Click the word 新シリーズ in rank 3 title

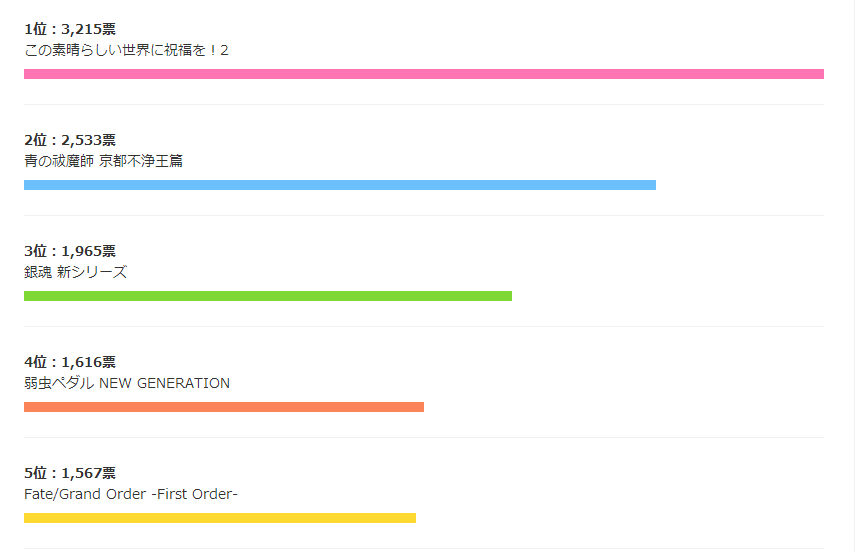point(92,272)
